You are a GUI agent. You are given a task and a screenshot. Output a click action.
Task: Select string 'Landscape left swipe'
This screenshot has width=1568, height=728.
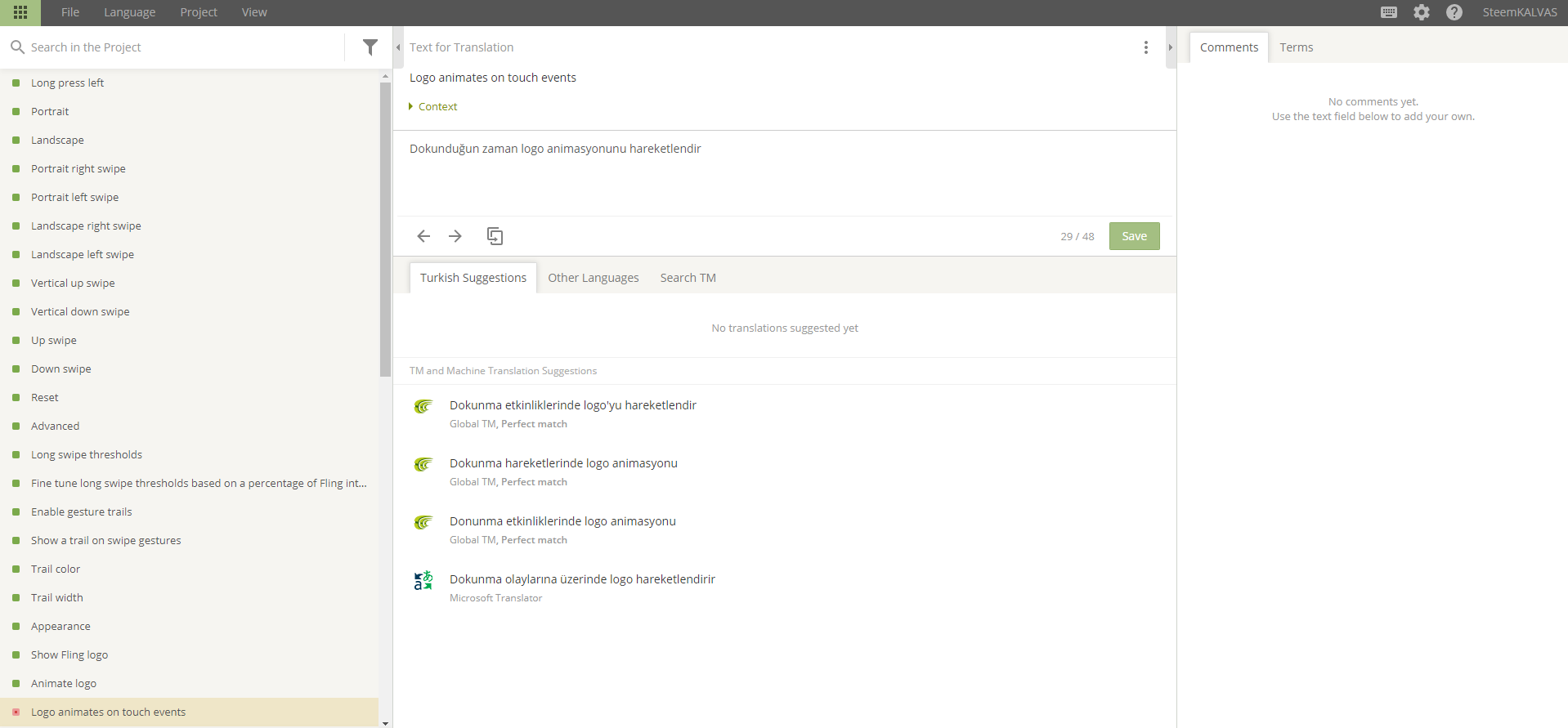click(x=189, y=254)
